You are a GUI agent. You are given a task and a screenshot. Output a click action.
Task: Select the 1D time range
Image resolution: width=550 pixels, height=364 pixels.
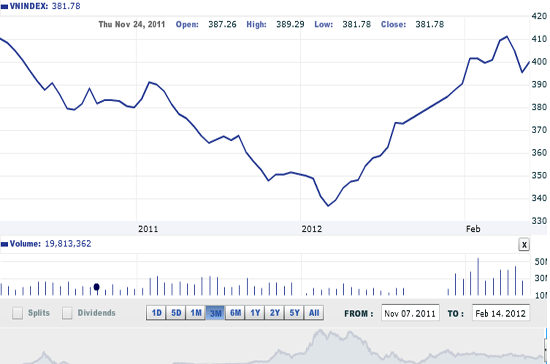pos(156,313)
